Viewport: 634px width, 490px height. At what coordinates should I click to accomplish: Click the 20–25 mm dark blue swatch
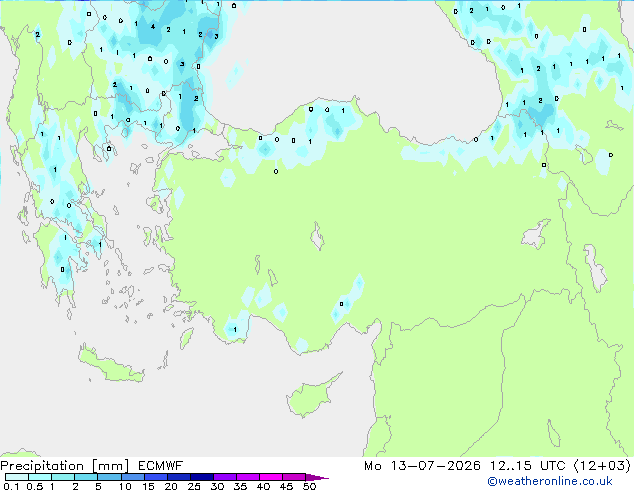tap(178, 477)
